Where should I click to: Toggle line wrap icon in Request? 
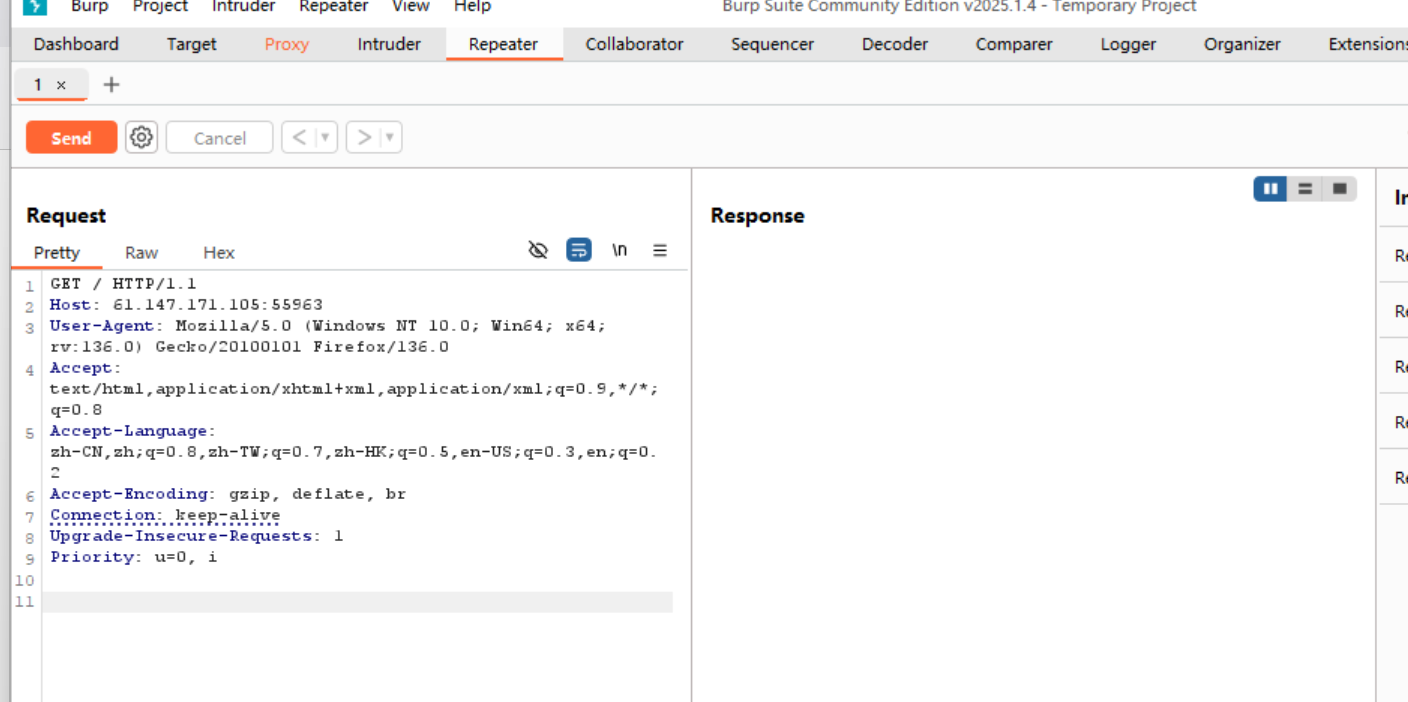[579, 250]
